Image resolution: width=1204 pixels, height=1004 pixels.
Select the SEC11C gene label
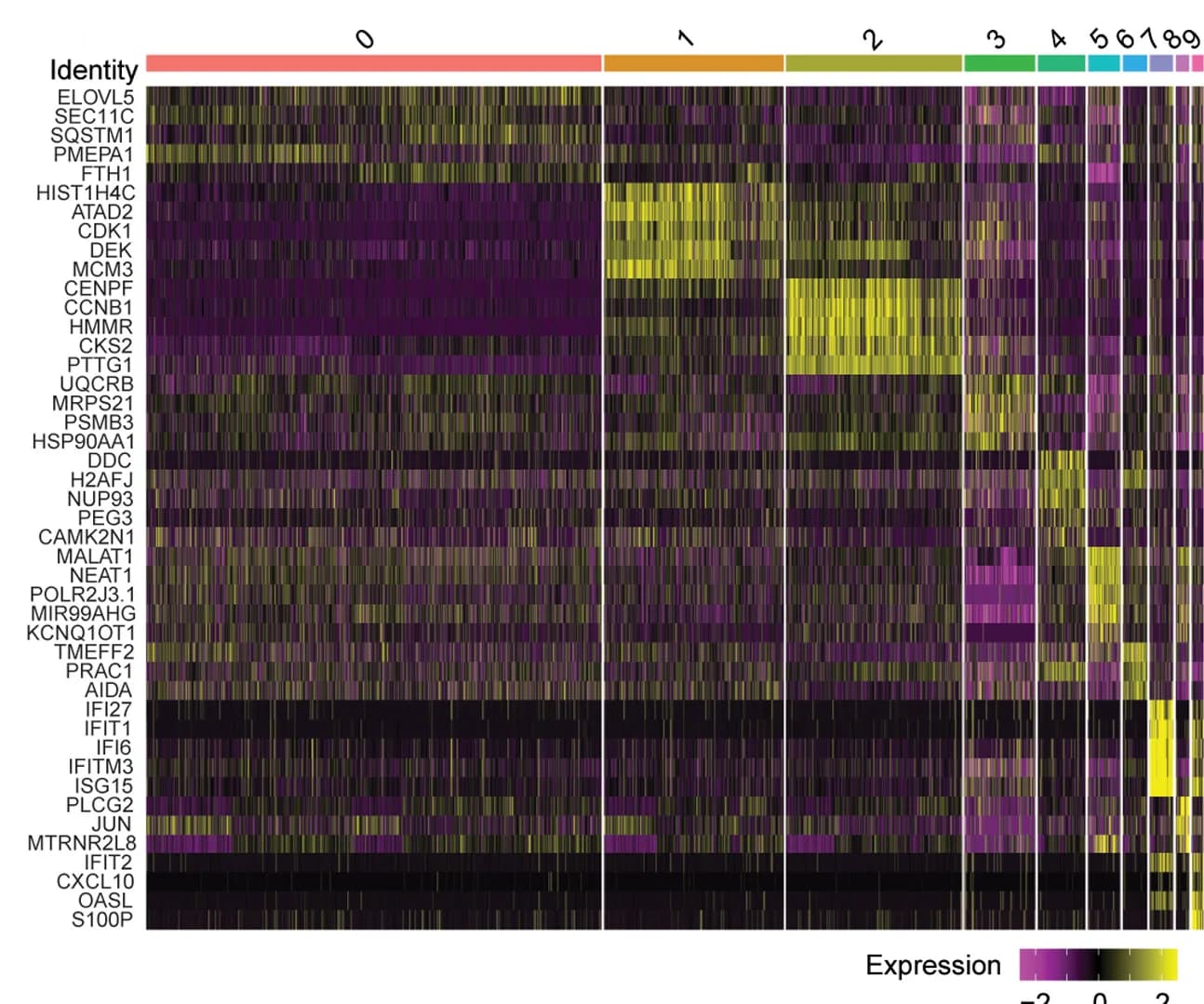coord(93,116)
